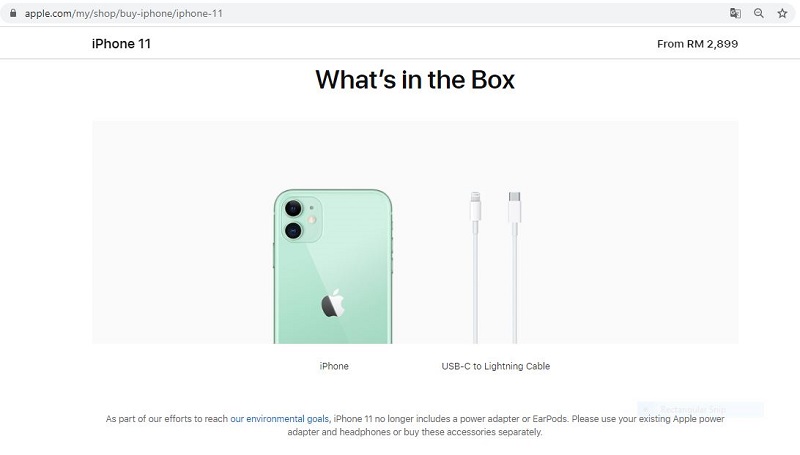Click the 'USB-C to Lightning Cable' caption
Screen dimensions: 800x455
[495, 366]
